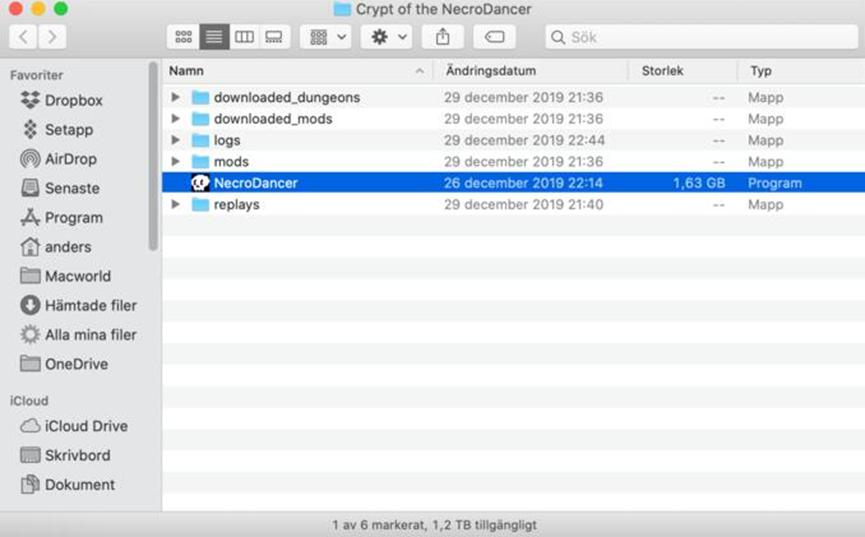Expand the downloaded_dungeons folder

coord(176,98)
